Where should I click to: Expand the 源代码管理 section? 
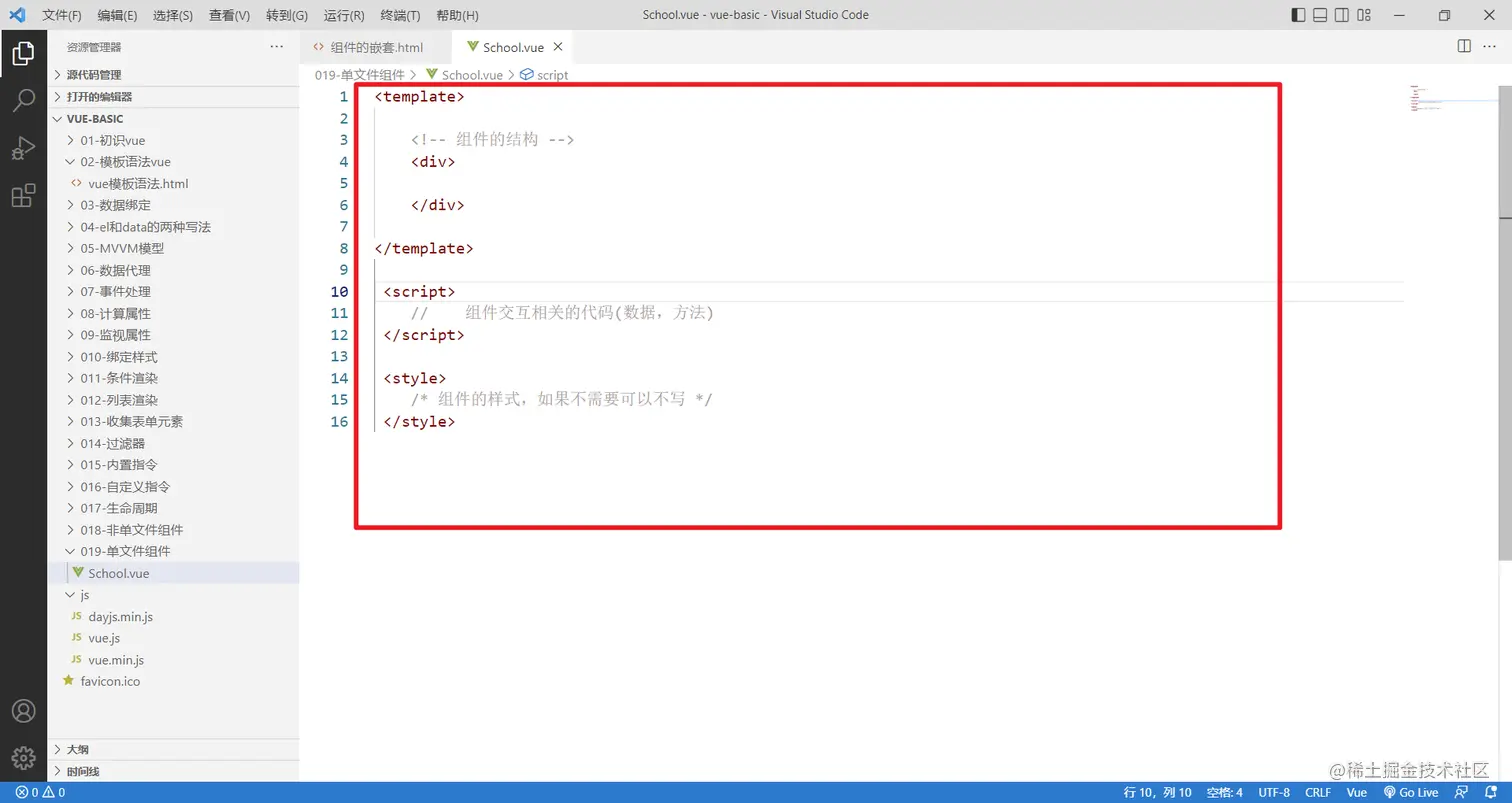click(173, 75)
